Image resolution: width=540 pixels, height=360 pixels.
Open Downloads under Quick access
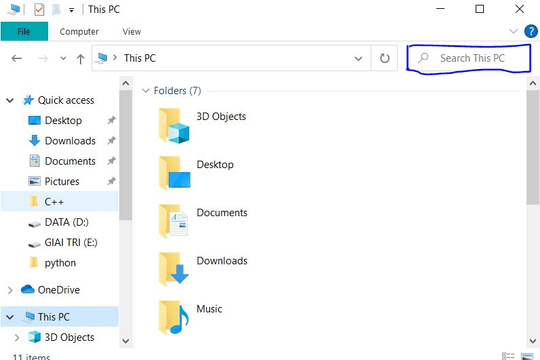(70, 141)
